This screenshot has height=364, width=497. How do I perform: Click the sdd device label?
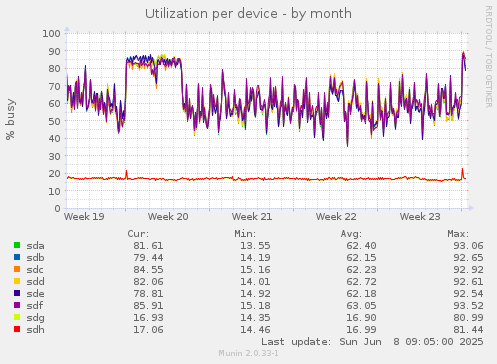coord(35,282)
